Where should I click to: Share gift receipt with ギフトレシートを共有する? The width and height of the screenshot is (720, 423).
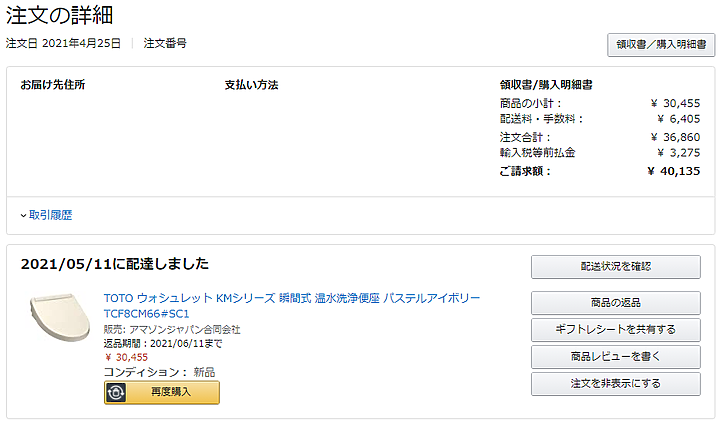click(x=616, y=329)
